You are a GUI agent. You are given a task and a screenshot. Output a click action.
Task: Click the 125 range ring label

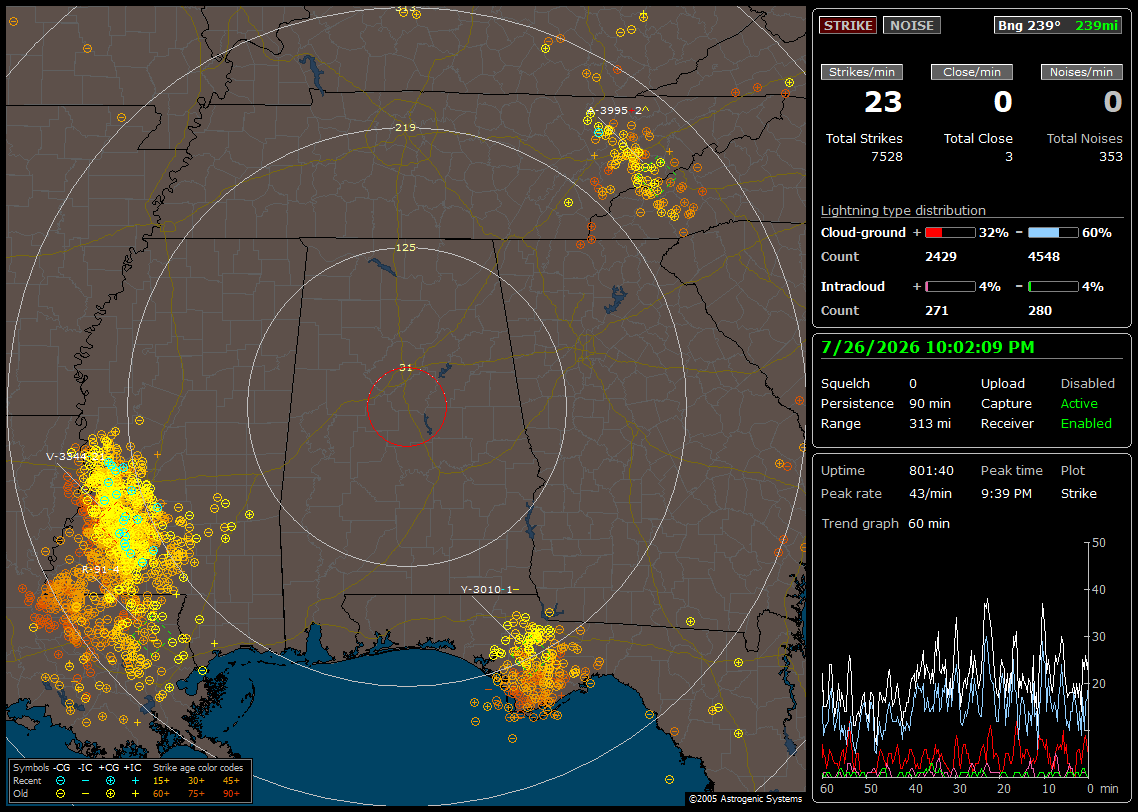[x=405, y=247]
